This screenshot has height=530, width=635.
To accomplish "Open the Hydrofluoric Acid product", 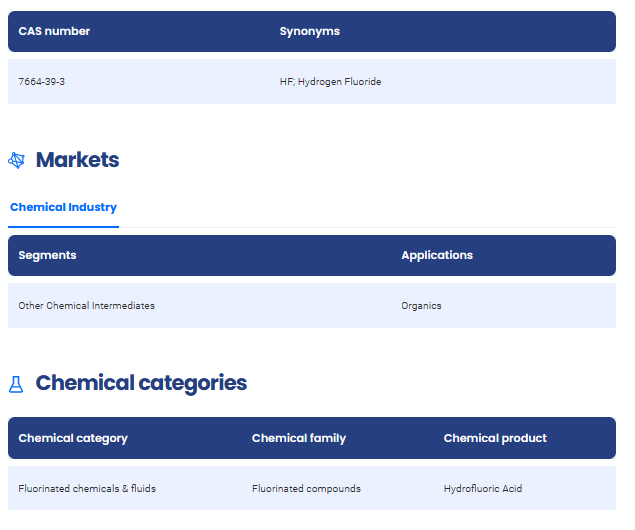I will pos(483,489).
